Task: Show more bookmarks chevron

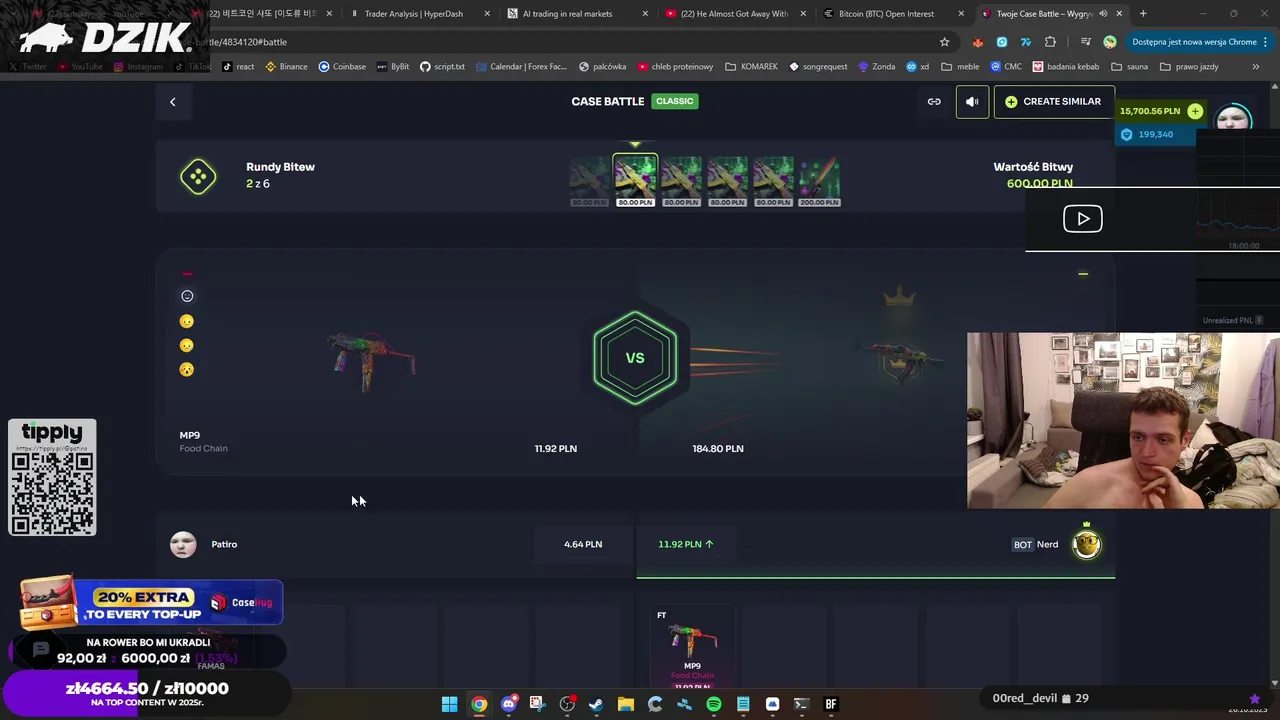Action: [1256, 67]
